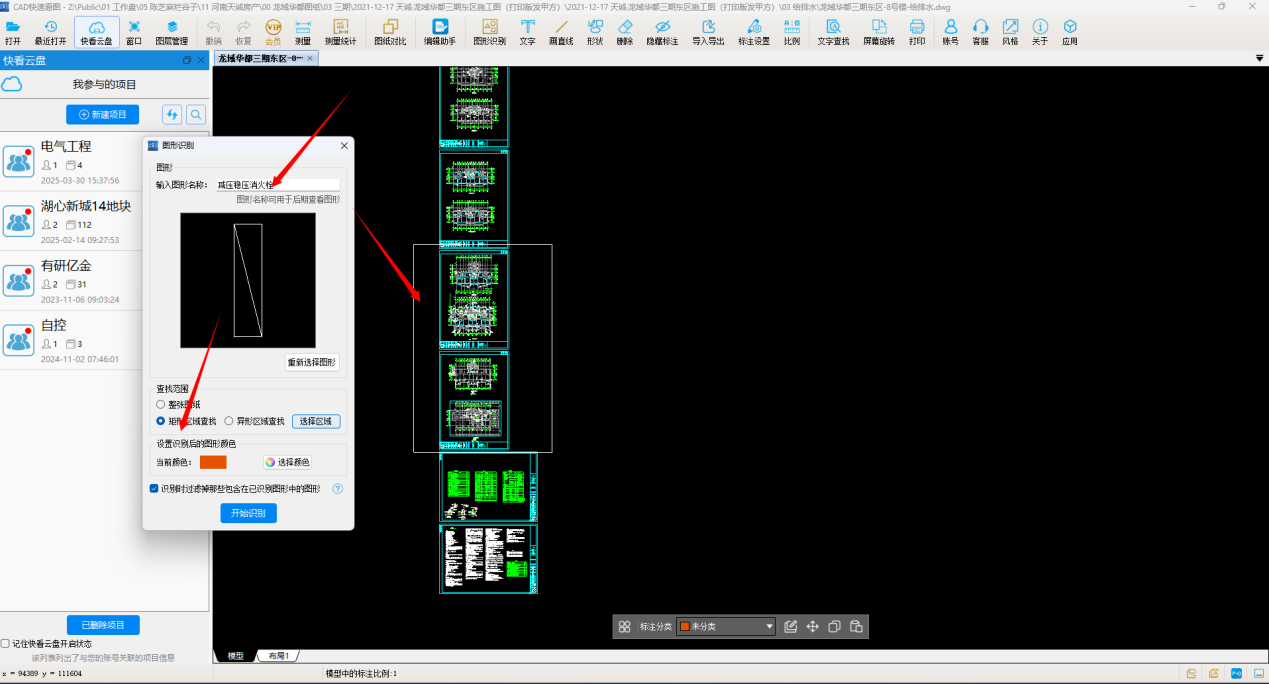Toggle 隐藏标注 hide annotations
Image resolution: width=1269 pixels, height=684 pixels.
[x=662, y=32]
